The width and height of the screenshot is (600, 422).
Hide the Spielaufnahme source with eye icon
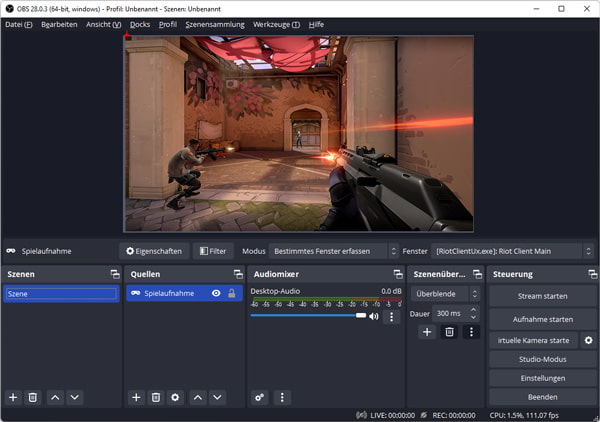pyautogui.click(x=216, y=293)
